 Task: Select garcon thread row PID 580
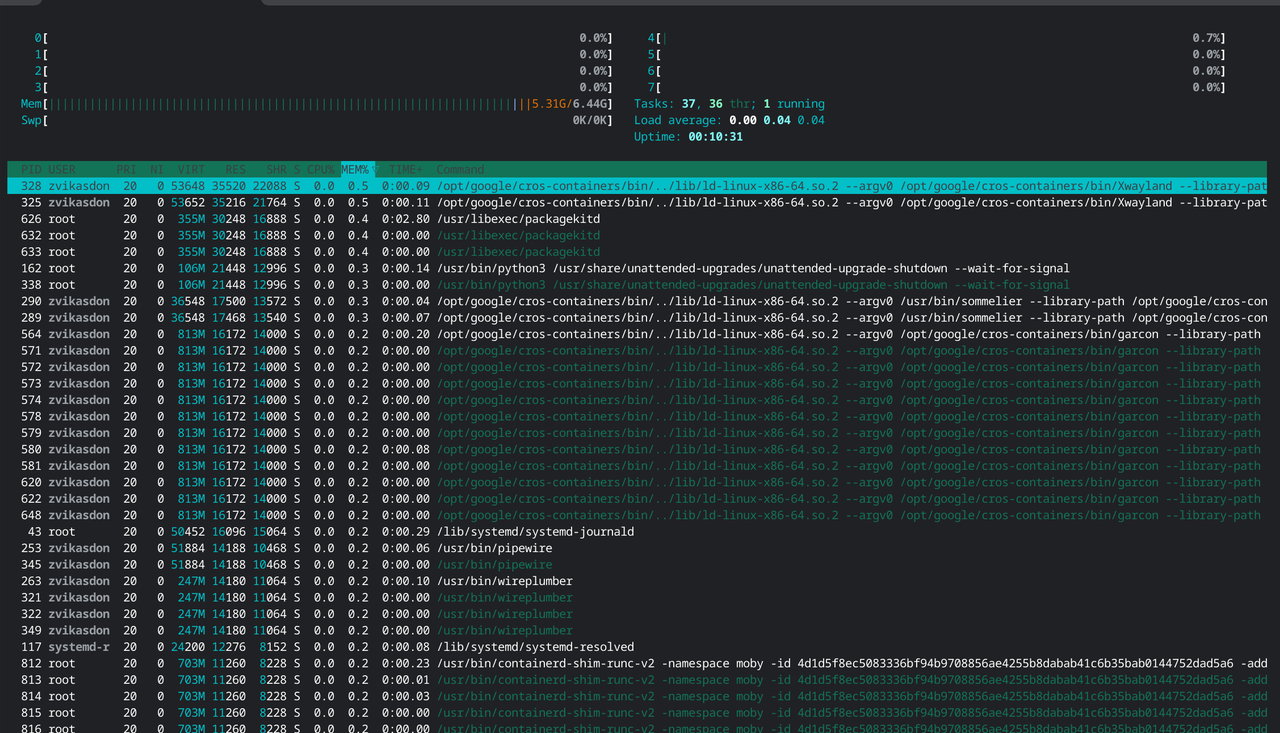pos(637,449)
